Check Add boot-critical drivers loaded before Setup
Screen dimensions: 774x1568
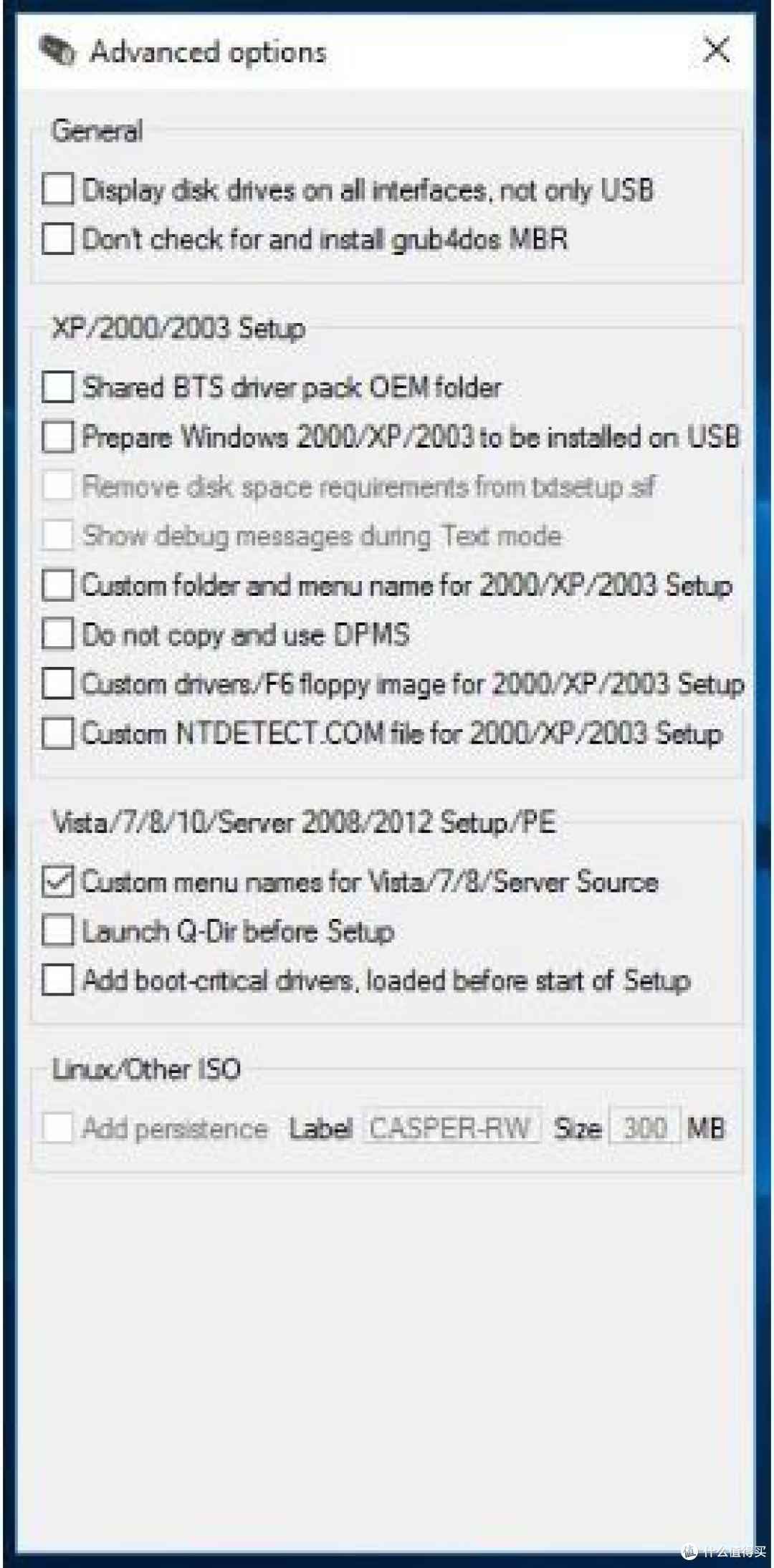pos(58,980)
